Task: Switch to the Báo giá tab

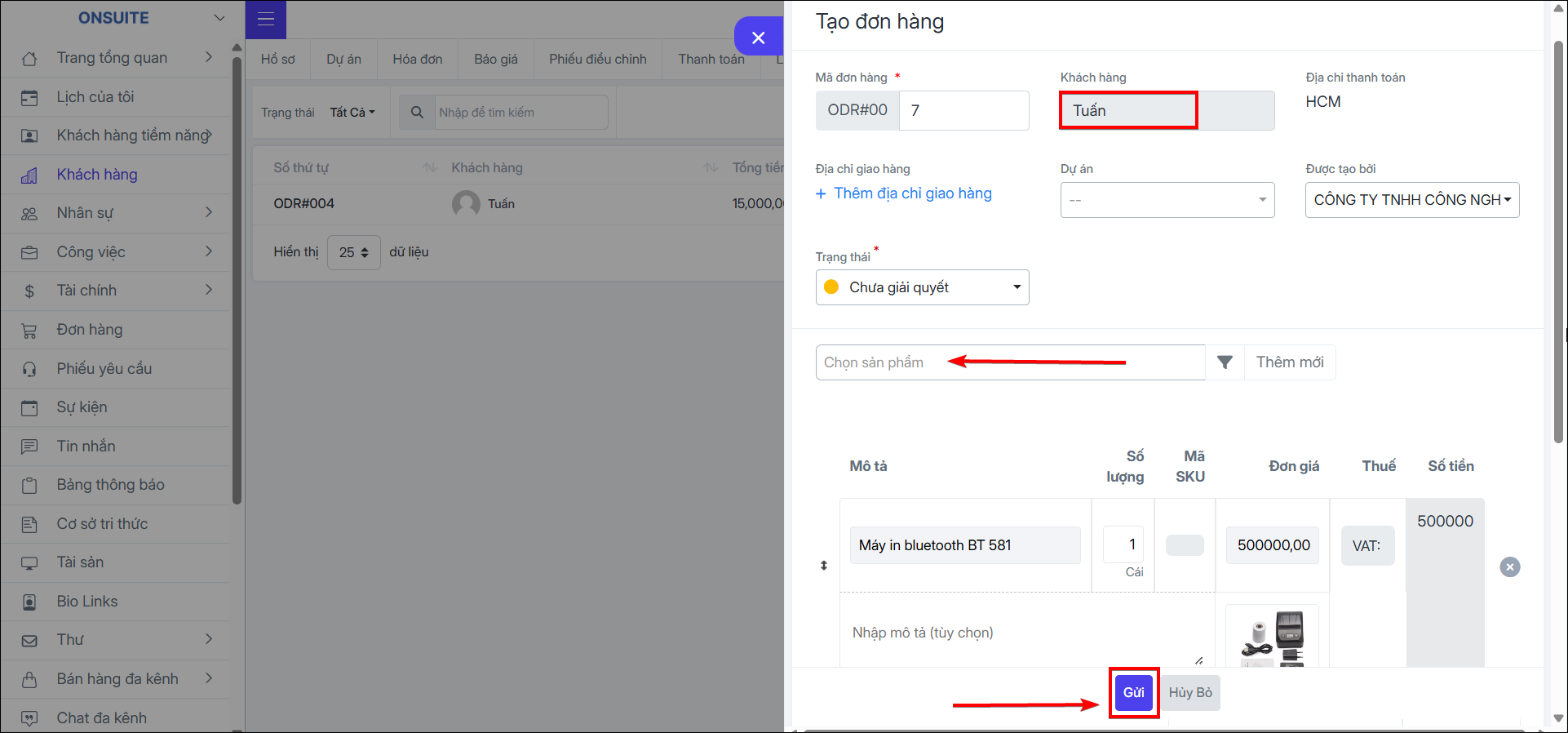Action: 495,59
